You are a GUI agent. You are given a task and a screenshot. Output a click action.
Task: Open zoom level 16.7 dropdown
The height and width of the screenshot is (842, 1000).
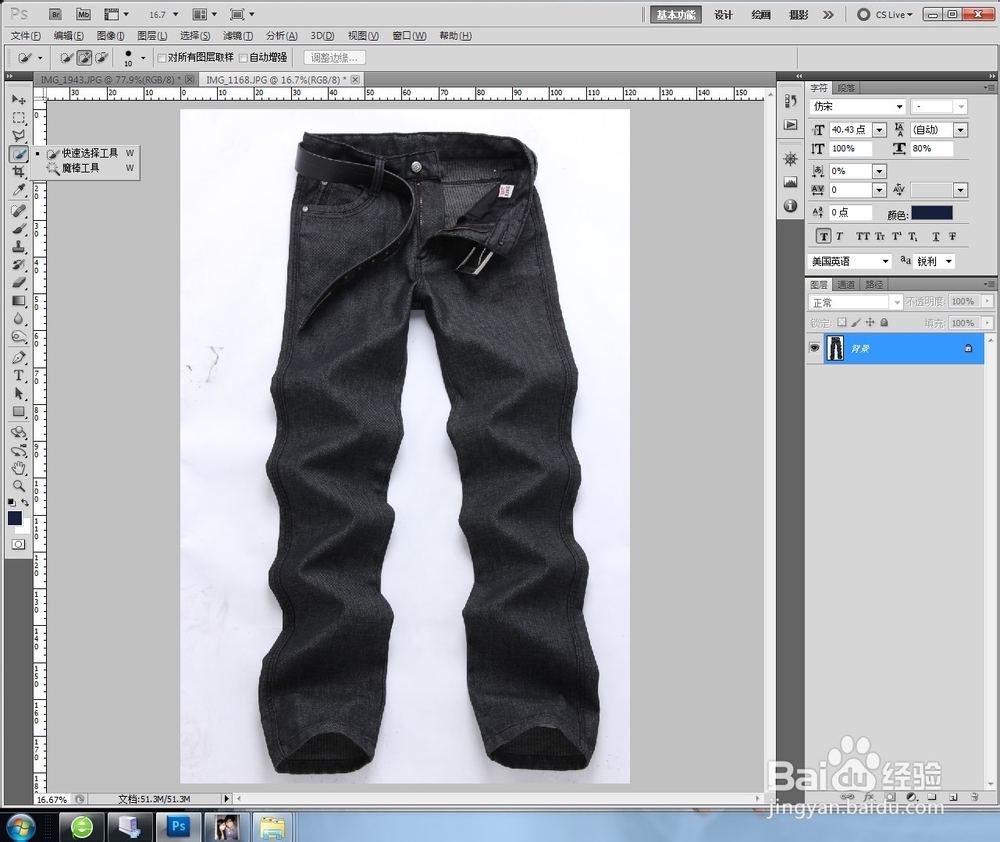coord(175,14)
